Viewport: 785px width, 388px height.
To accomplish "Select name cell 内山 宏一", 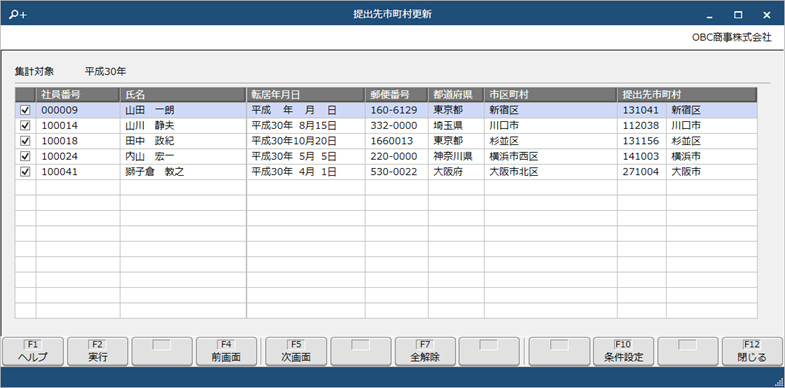I will click(x=183, y=157).
